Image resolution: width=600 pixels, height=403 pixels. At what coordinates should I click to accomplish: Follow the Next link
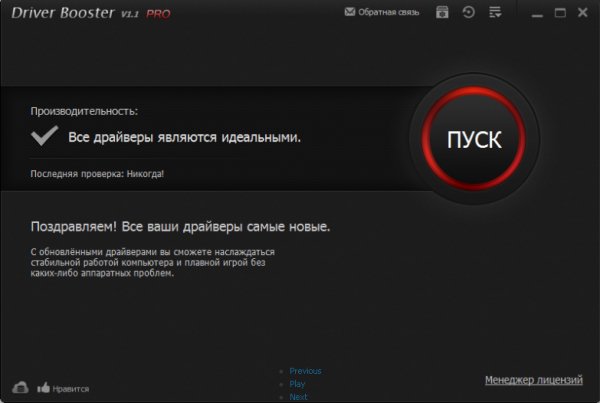[x=298, y=397]
